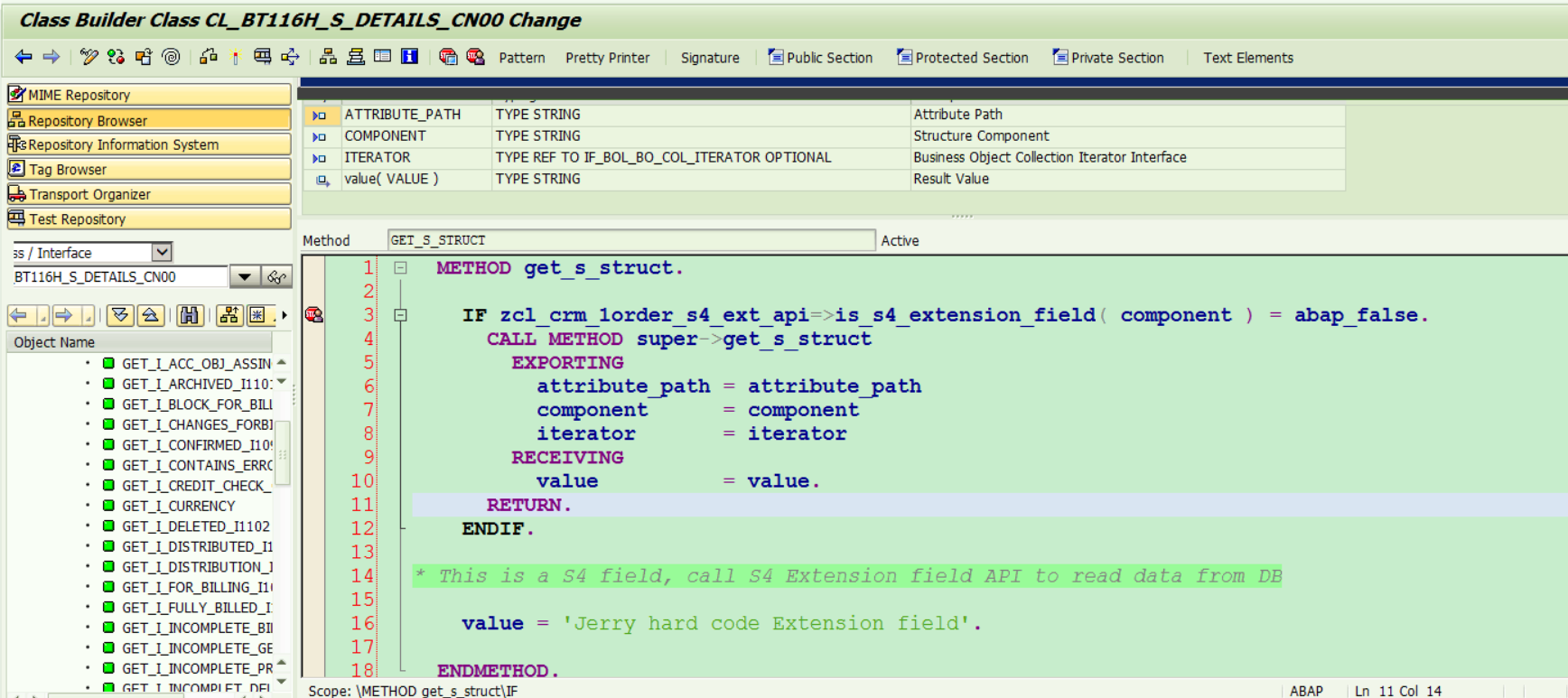Open Text Elements
This screenshot has height=698, width=1568.
[x=1248, y=58]
